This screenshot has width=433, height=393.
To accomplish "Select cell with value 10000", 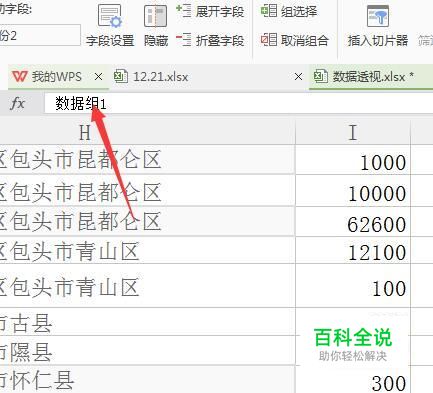I will tap(353, 190).
